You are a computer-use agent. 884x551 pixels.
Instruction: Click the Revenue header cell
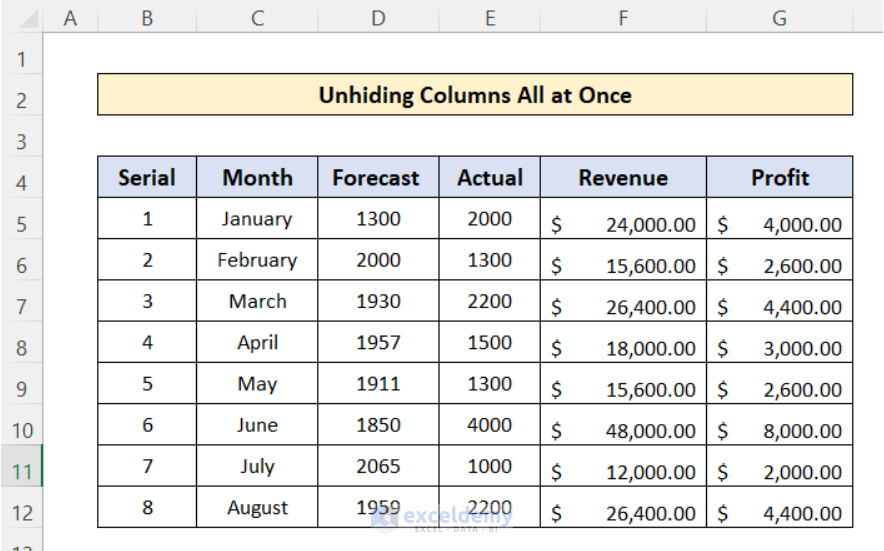(623, 178)
